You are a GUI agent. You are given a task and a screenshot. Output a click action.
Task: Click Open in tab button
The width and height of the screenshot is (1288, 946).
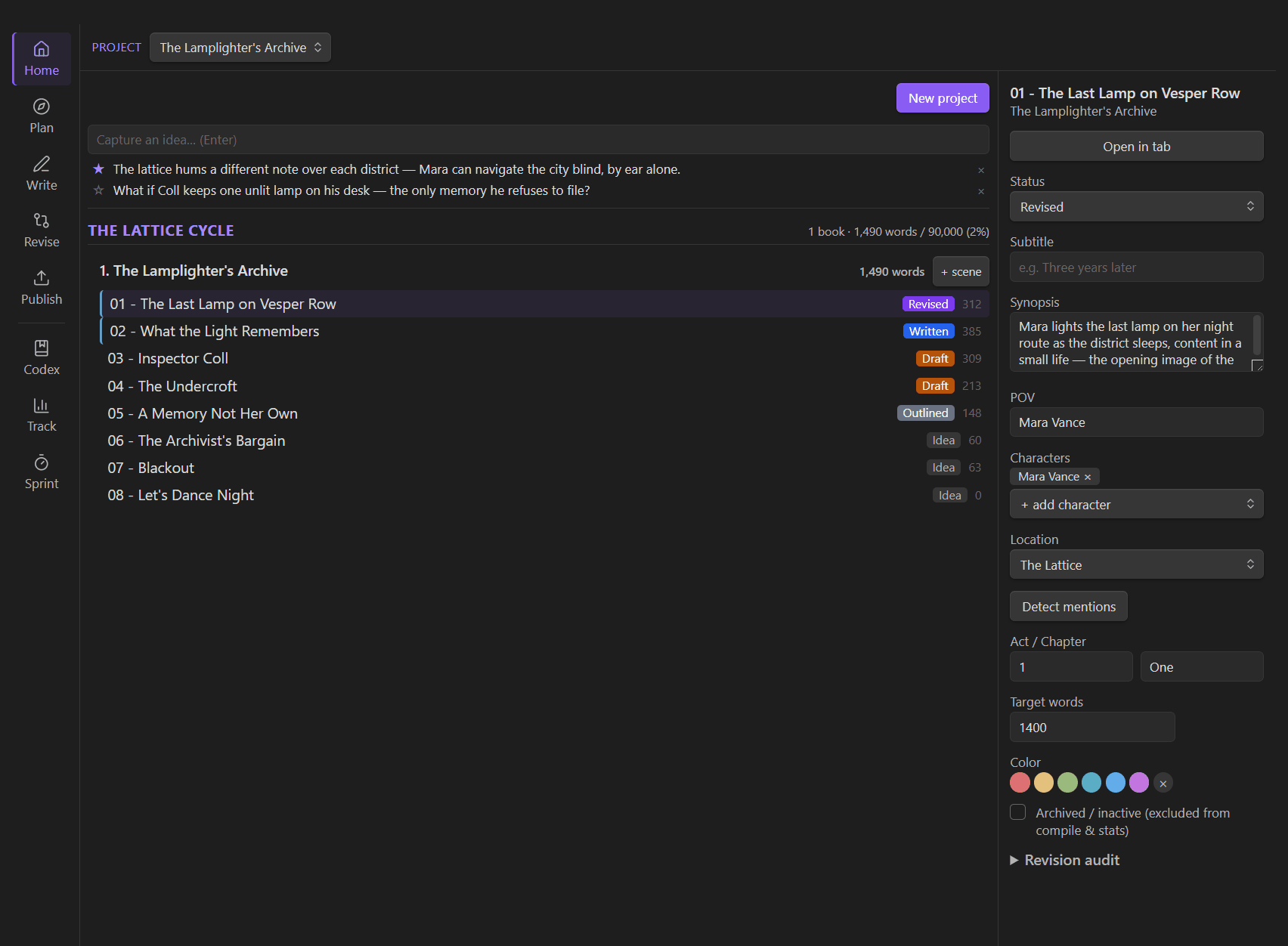[1137, 146]
